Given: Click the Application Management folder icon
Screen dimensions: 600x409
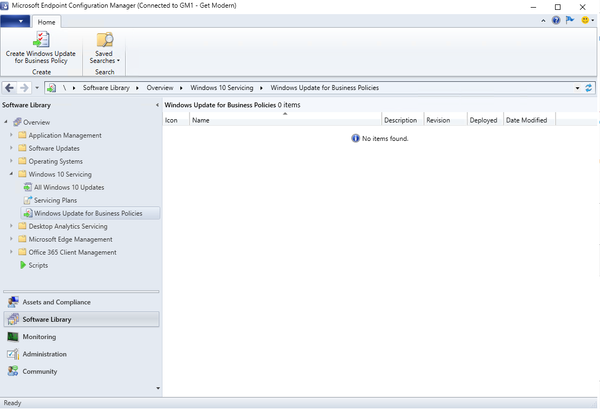Looking at the screenshot, I should click(22, 135).
